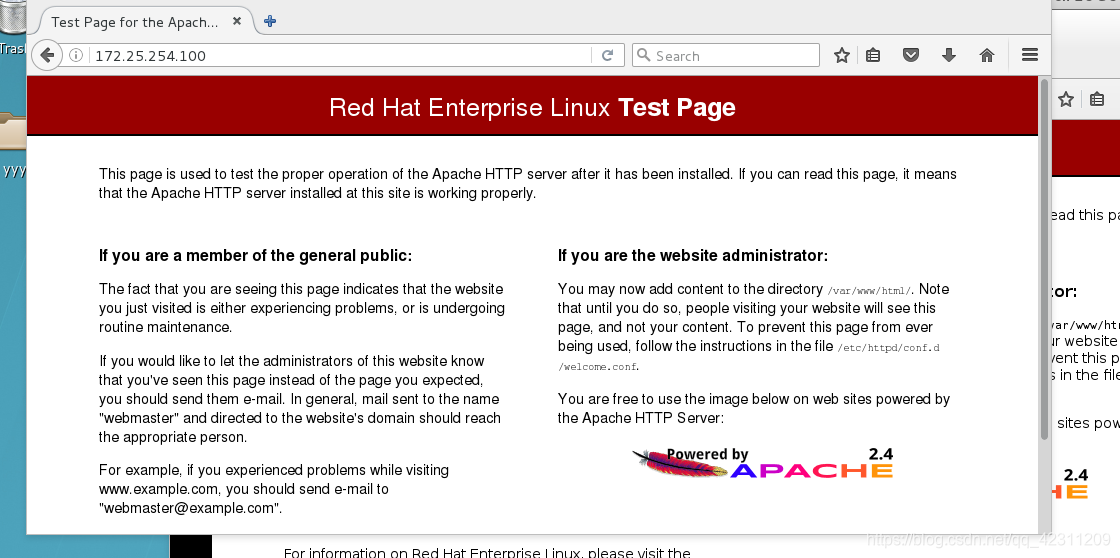Open the downloads arrow icon
Screen dimensions: 1120x558
[949, 55]
